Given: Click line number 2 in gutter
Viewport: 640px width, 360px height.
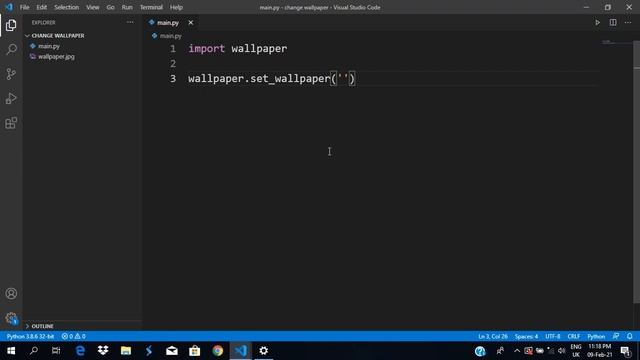Looking at the screenshot, I should [173, 64].
